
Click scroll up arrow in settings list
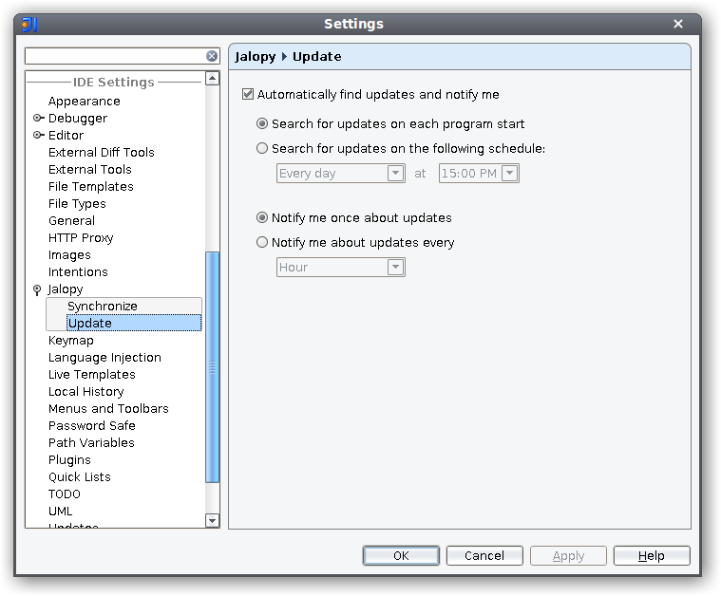(x=212, y=79)
